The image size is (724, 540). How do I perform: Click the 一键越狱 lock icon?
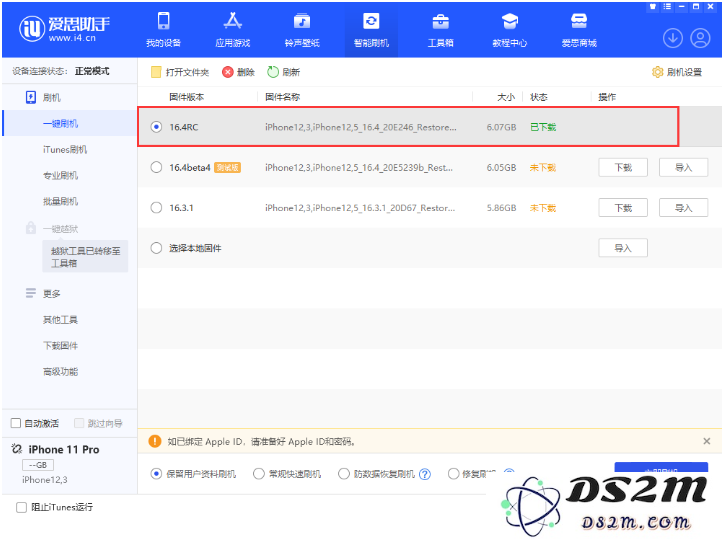(30, 228)
